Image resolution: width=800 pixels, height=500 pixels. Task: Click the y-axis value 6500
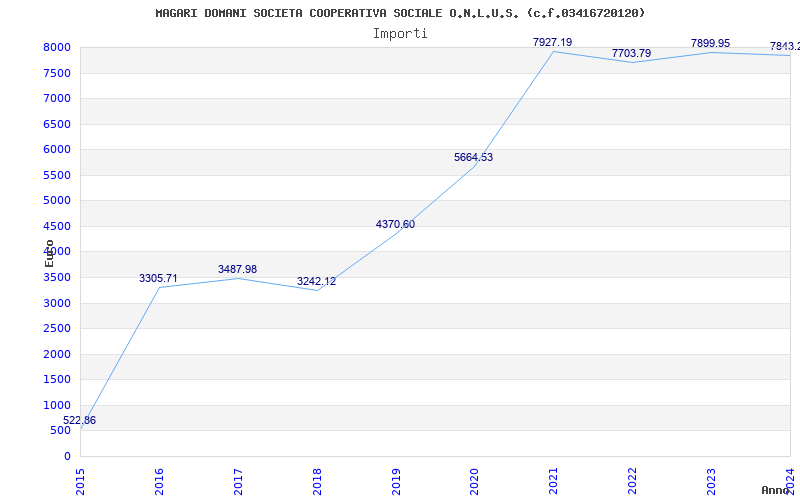pos(57,124)
